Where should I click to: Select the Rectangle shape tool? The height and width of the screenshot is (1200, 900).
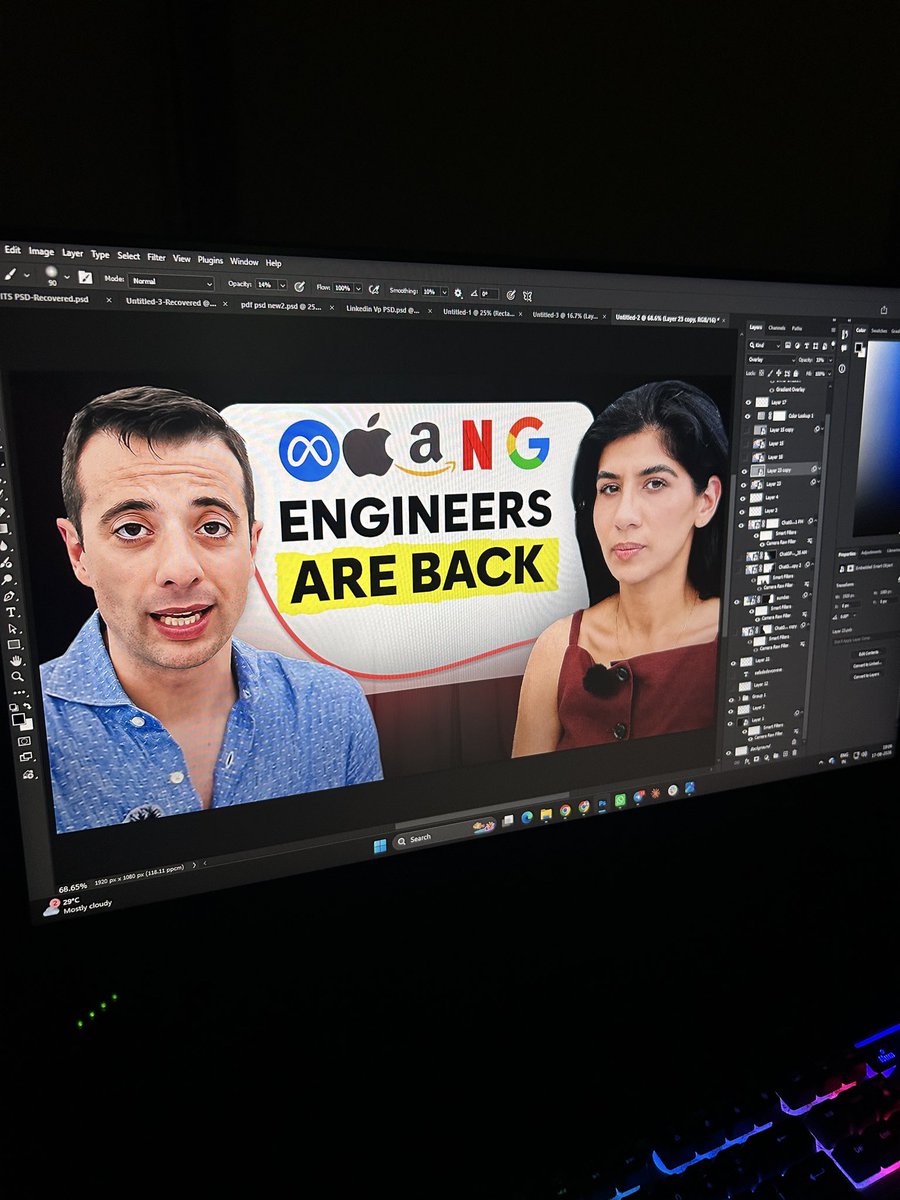click(14, 644)
